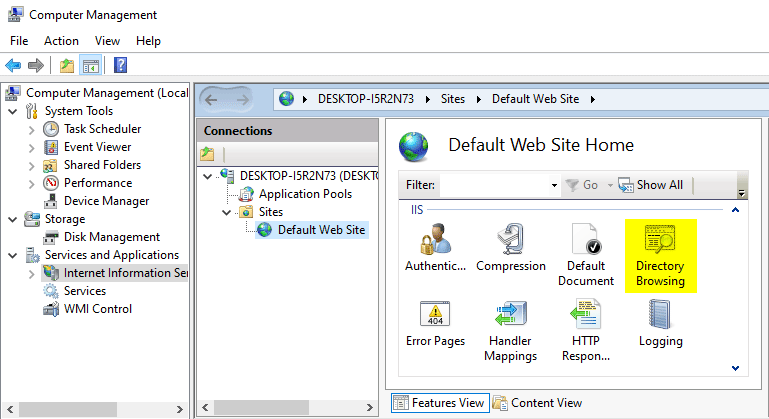This screenshot has width=769, height=419.
Task: Click the Default Web Site breadcrumb
Action: pyautogui.click(x=536, y=99)
